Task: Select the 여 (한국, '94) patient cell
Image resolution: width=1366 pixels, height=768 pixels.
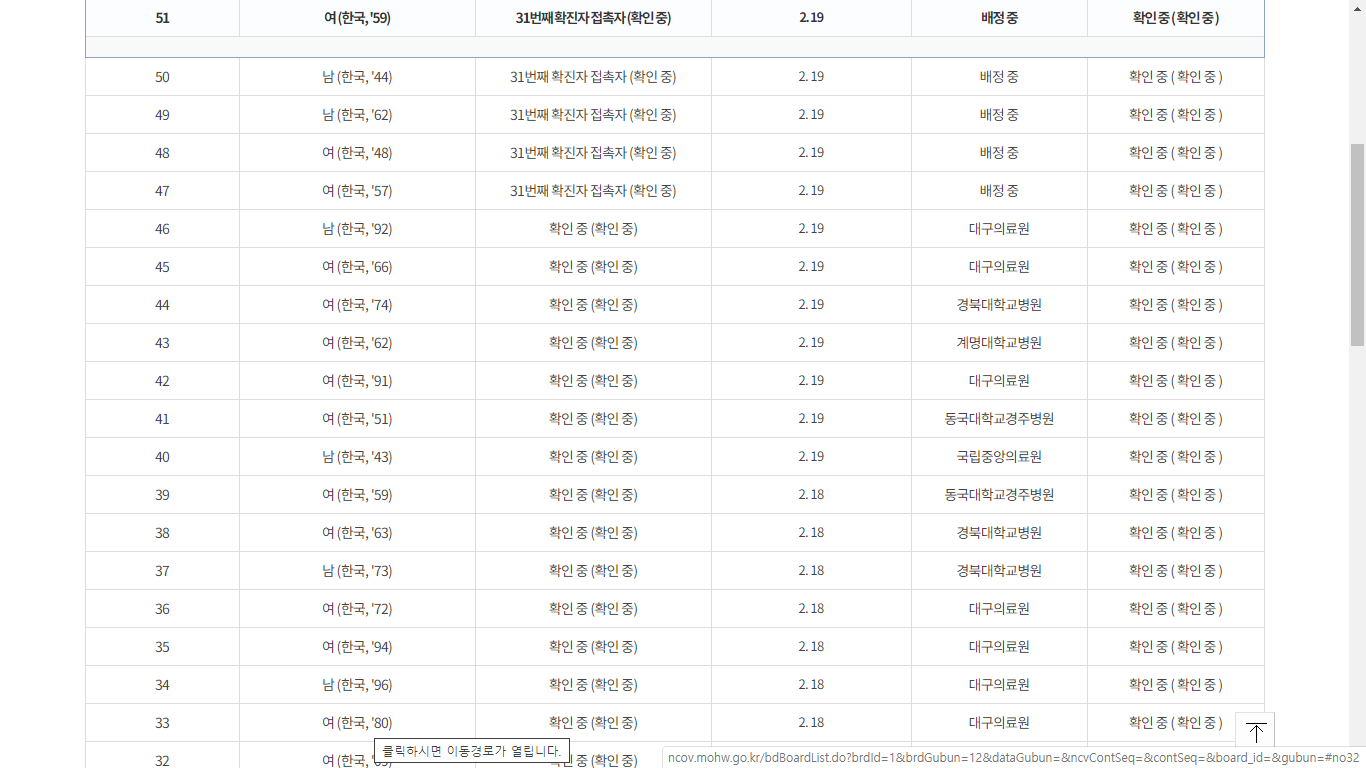Action: pos(357,647)
